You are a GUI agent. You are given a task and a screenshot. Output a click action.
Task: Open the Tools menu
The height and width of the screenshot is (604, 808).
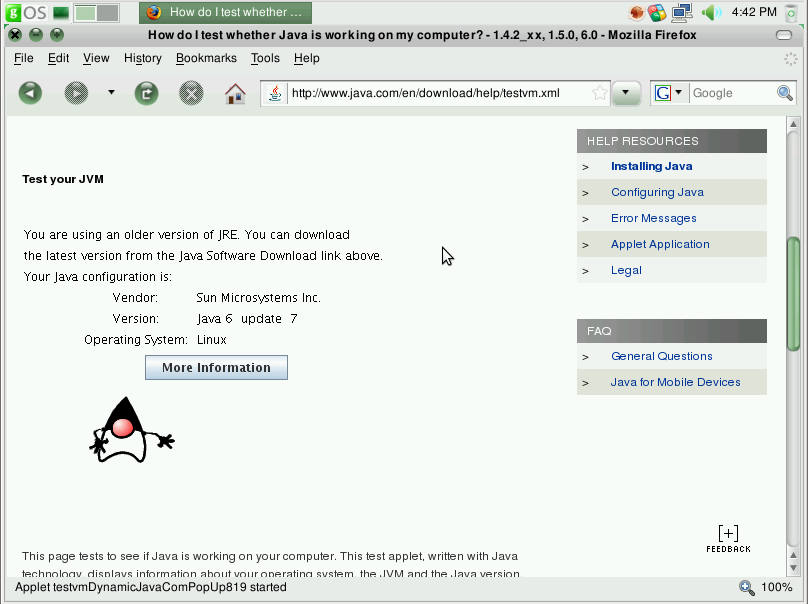coord(265,58)
